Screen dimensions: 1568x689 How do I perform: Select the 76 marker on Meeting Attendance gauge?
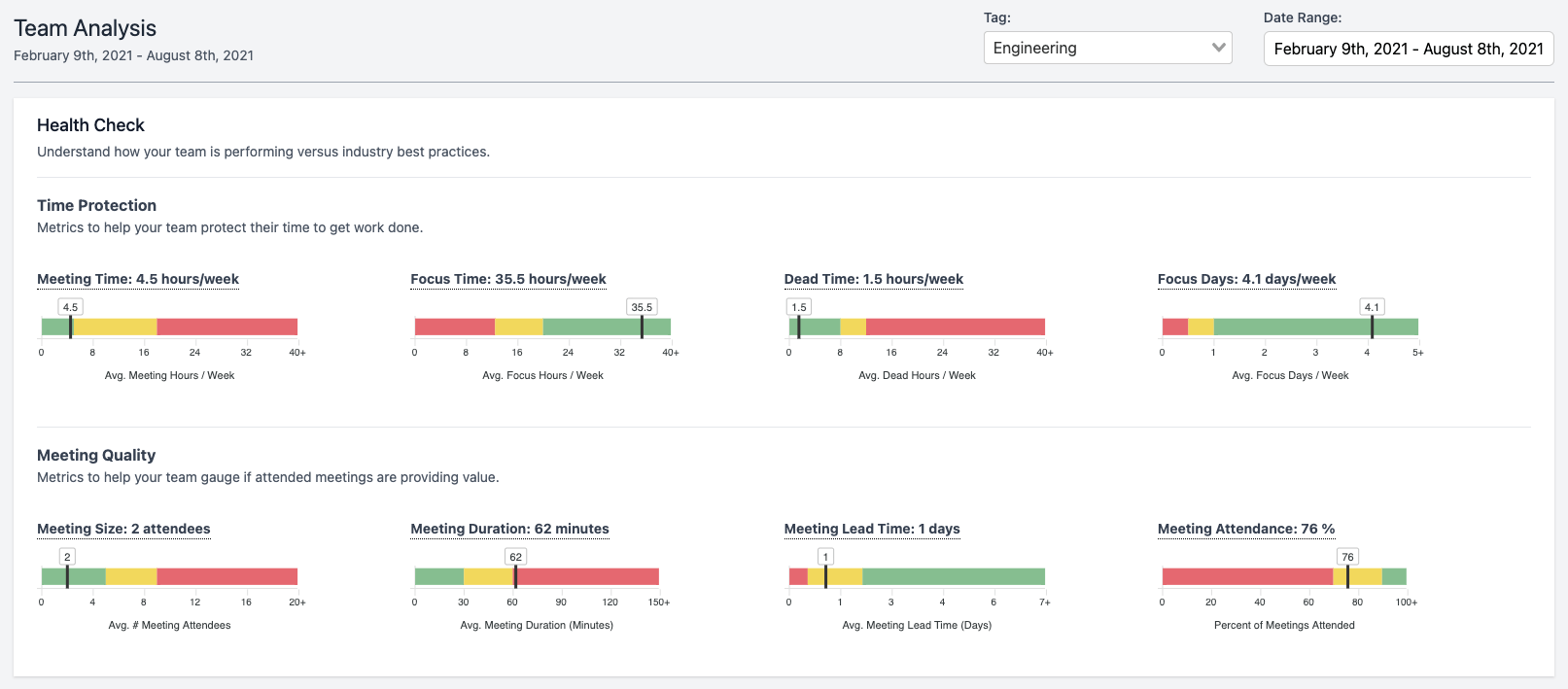click(x=1347, y=557)
